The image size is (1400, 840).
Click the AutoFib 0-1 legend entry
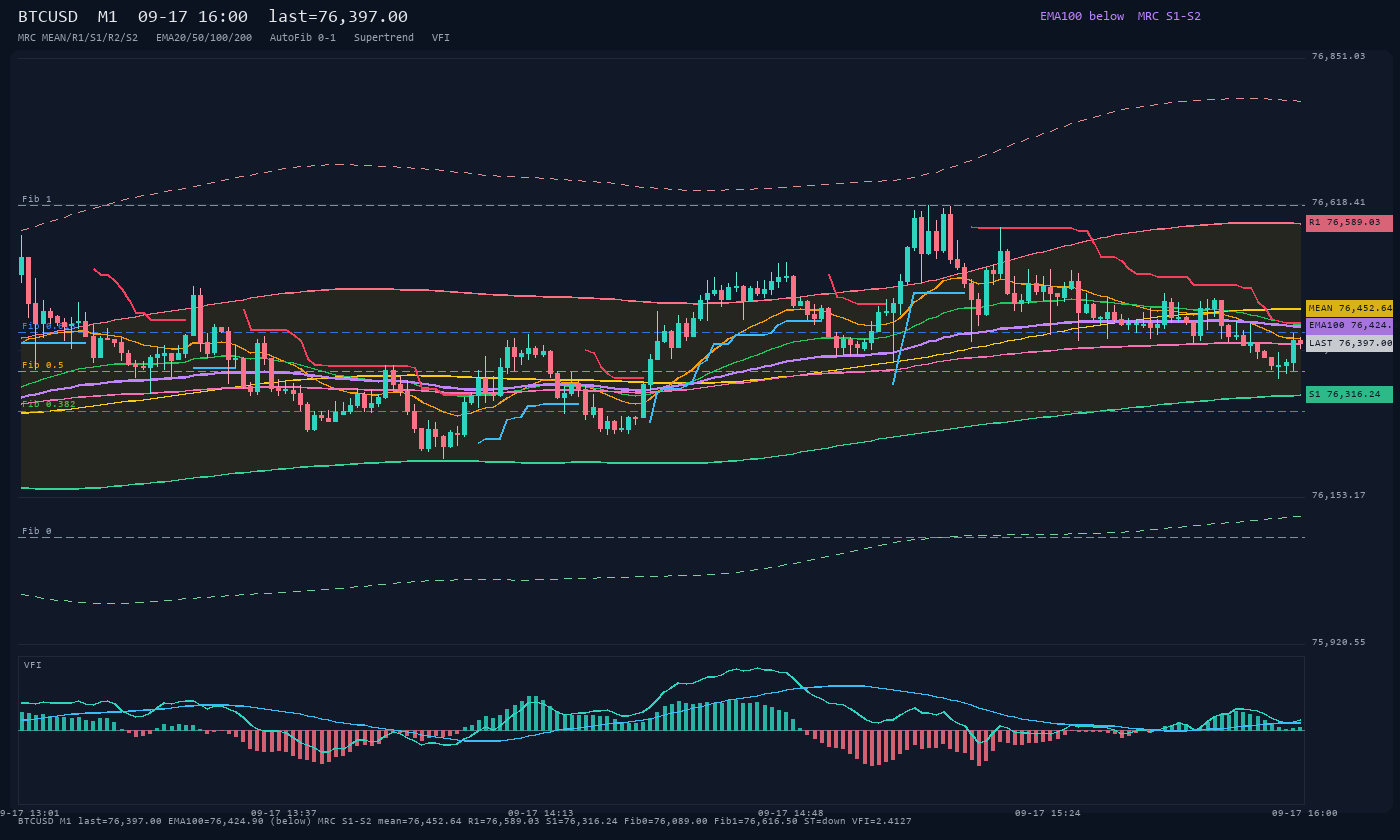click(303, 37)
